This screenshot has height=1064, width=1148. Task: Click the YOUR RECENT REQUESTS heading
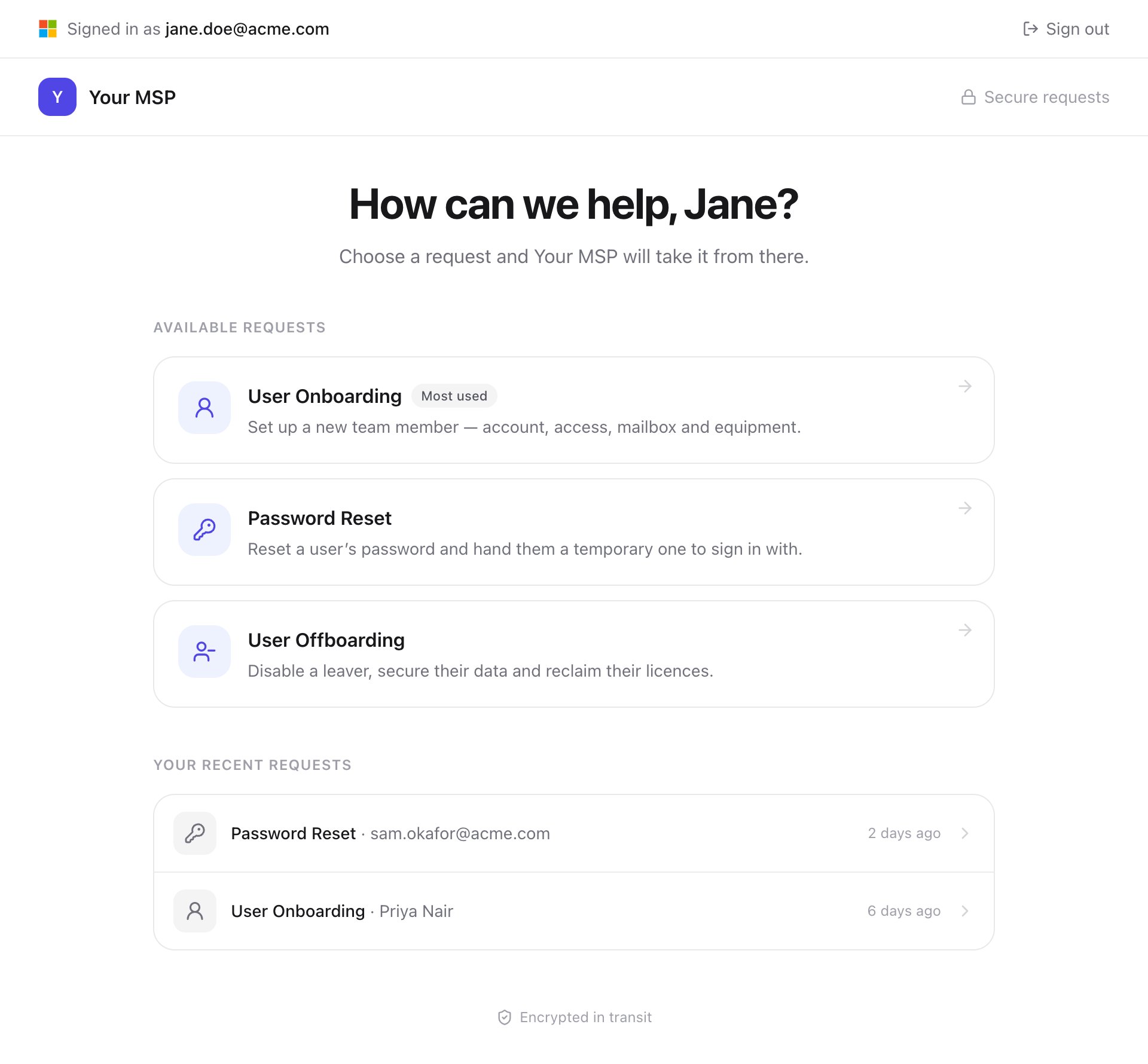253,765
